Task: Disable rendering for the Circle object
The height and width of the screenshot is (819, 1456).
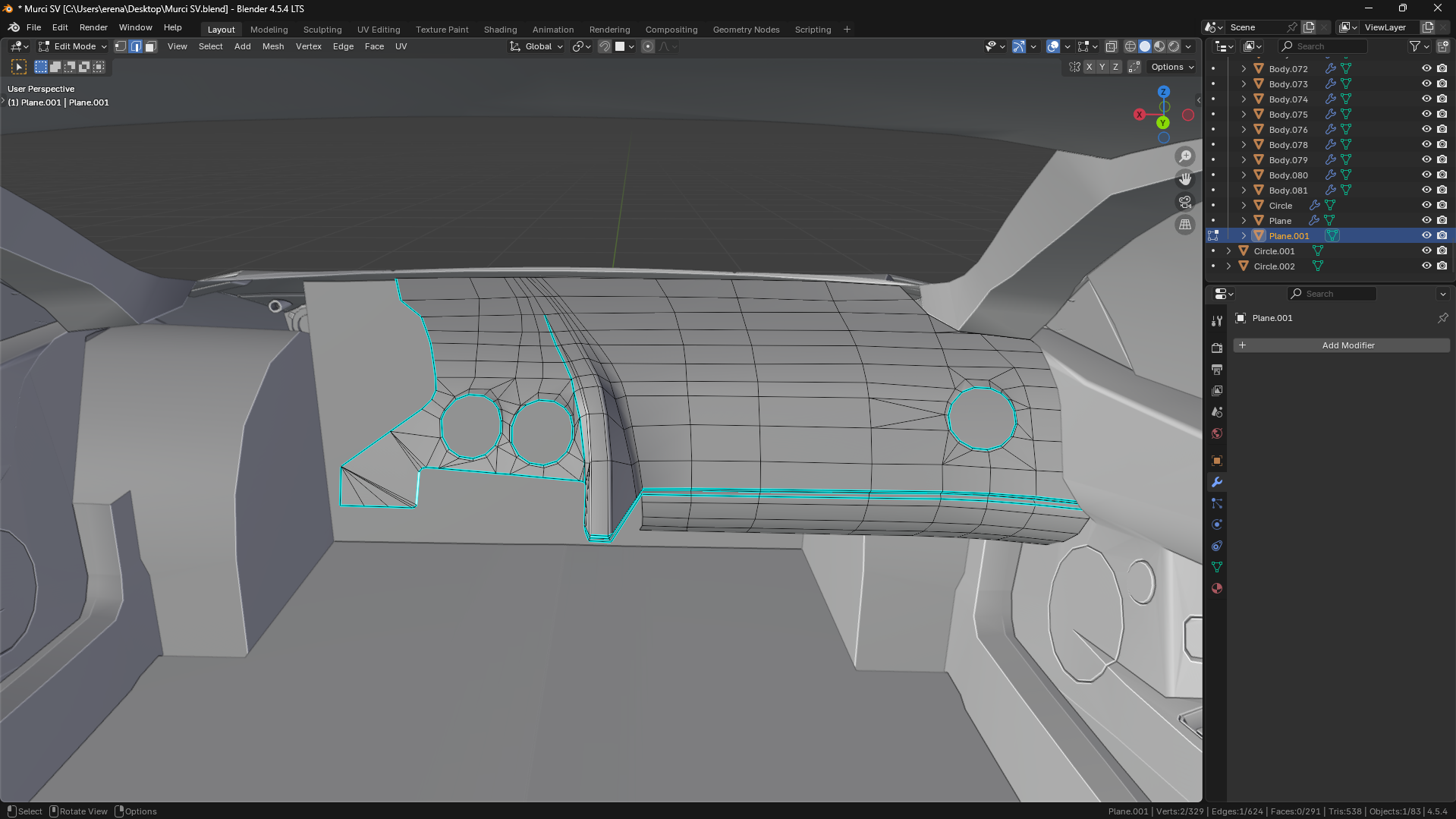Action: point(1442,205)
